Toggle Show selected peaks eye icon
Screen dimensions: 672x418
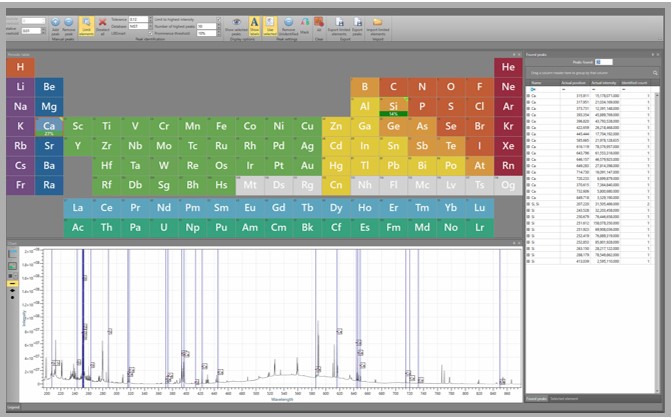237,23
